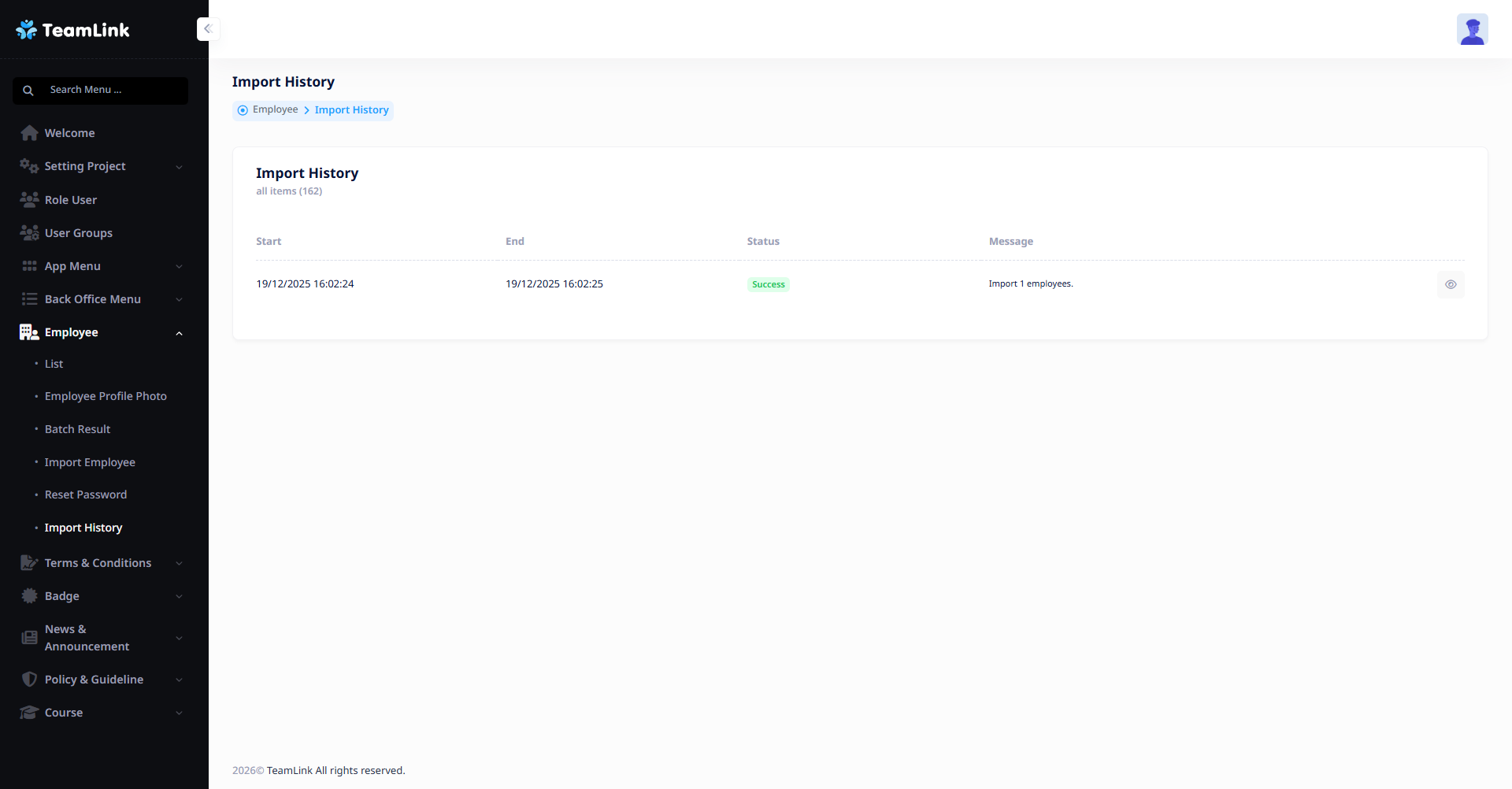The height and width of the screenshot is (789, 1512).
Task: Click the Badge icon in sidebar
Action: 29,596
